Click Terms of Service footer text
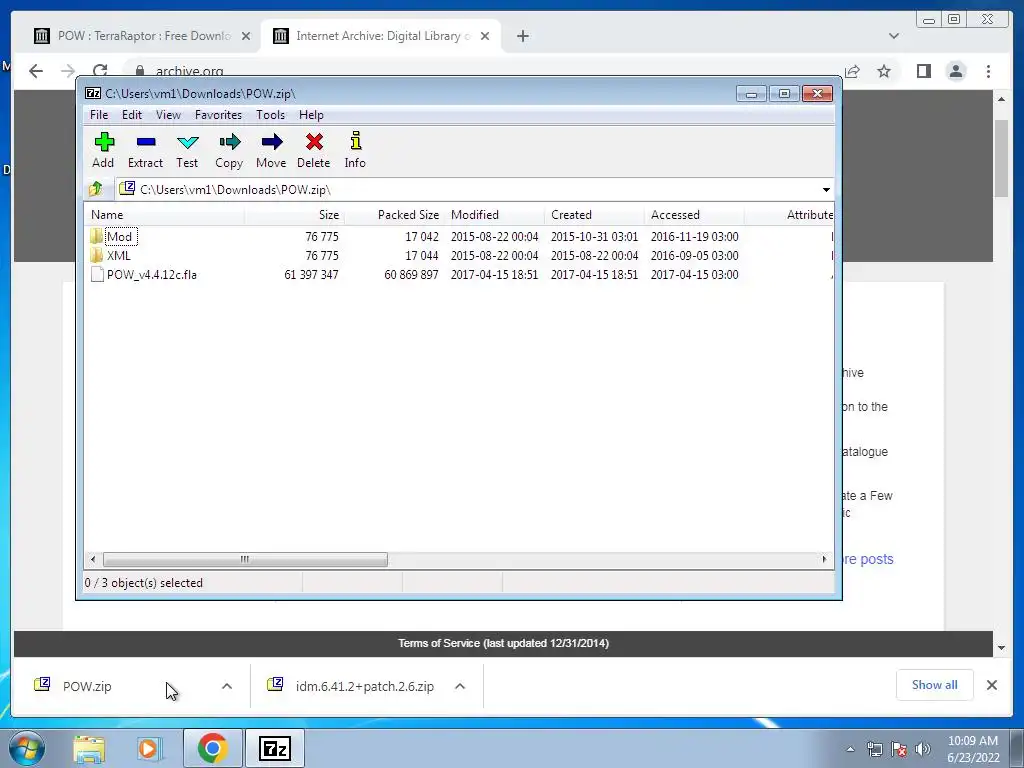This screenshot has width=1024, height=768. [504, 643]
